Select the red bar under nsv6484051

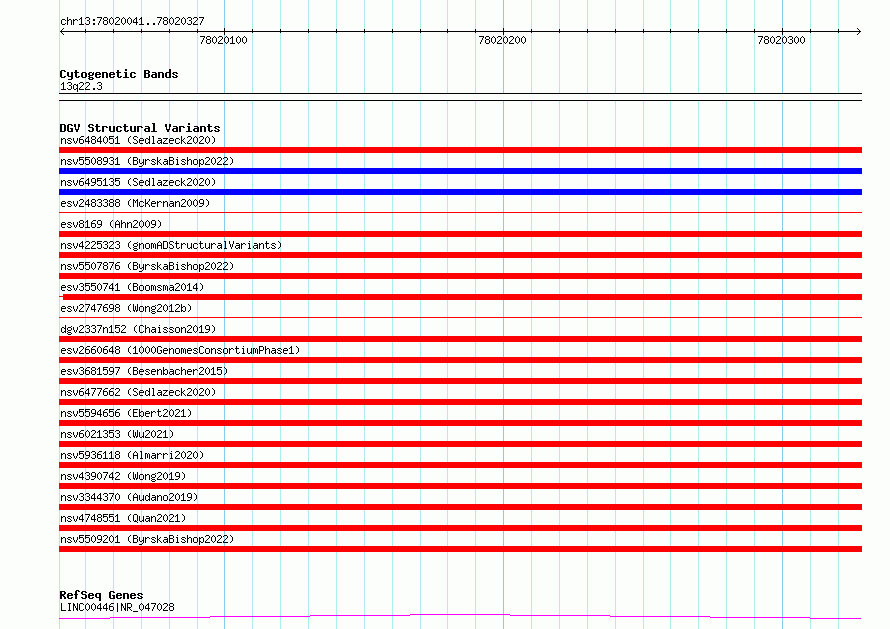(460, 150)
